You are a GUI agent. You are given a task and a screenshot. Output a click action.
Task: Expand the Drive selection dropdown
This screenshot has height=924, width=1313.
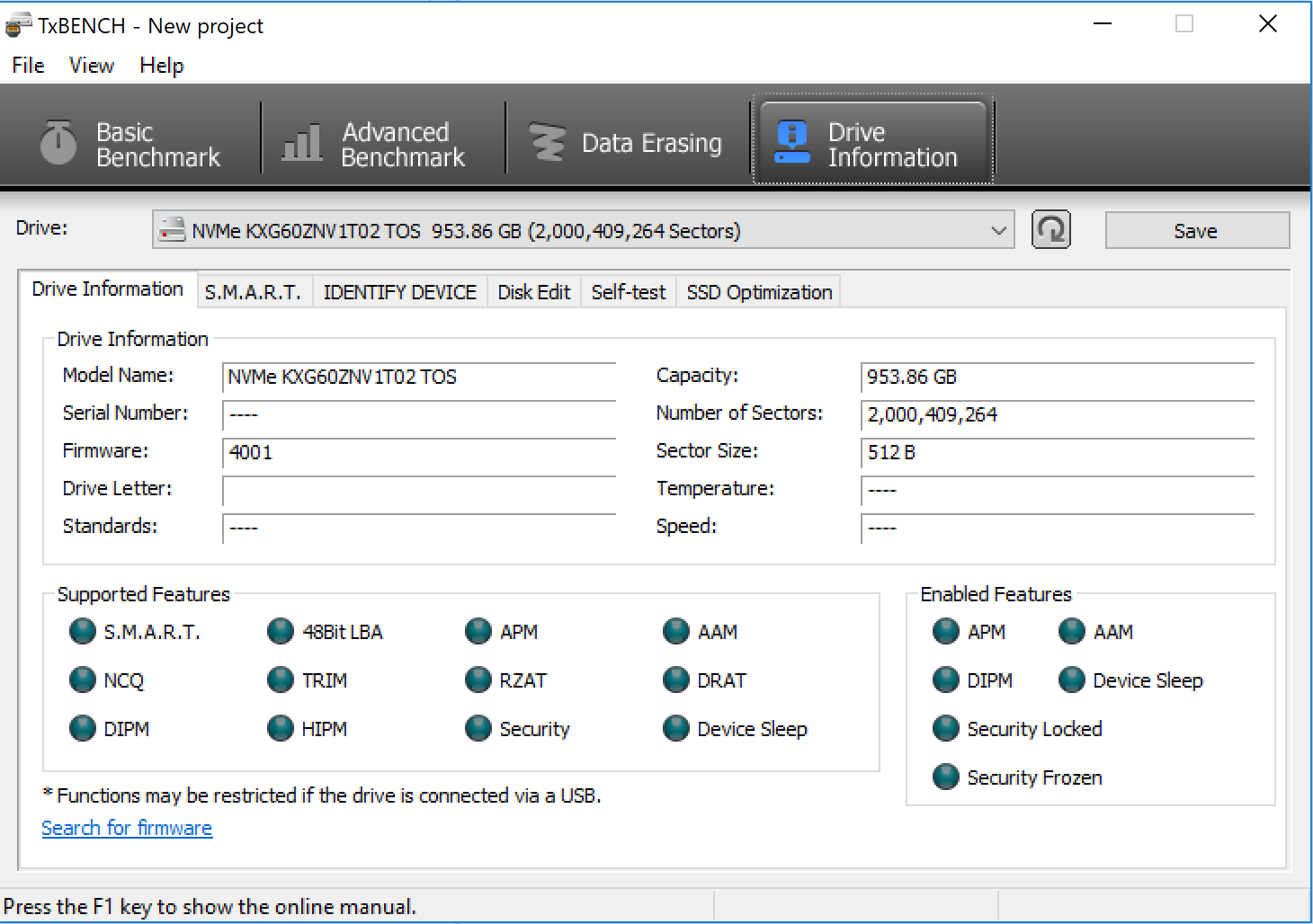[998, 230]
